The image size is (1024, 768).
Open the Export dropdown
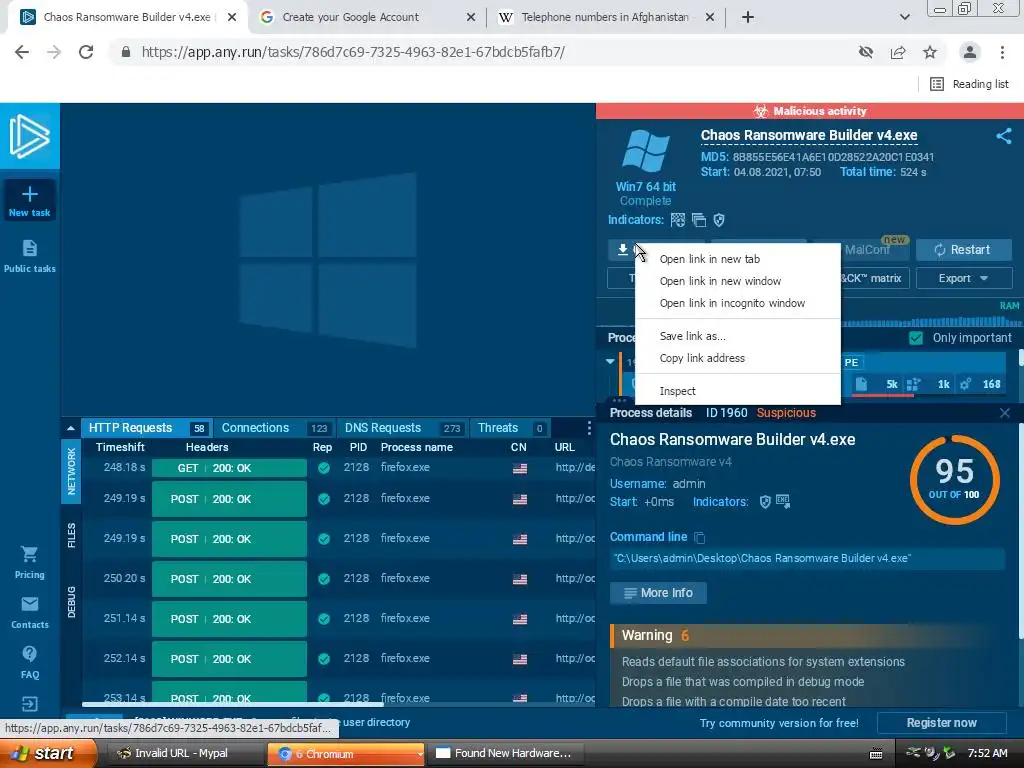tap(964, 278)
